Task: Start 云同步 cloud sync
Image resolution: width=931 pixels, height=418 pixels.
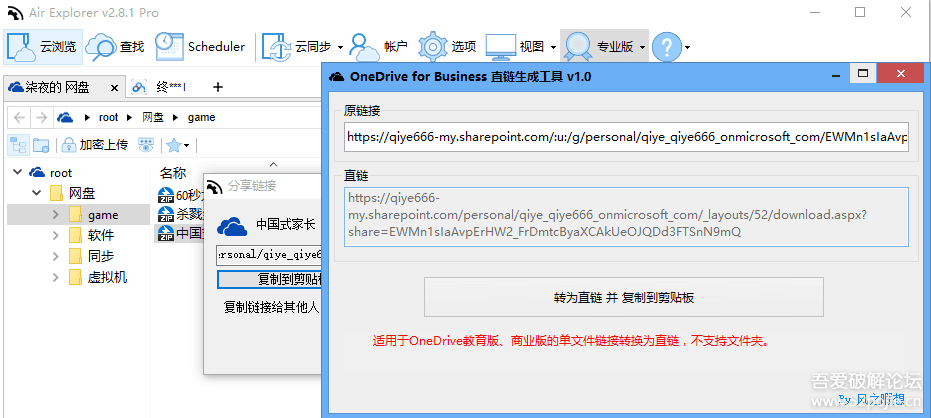Action: (298, 46)
